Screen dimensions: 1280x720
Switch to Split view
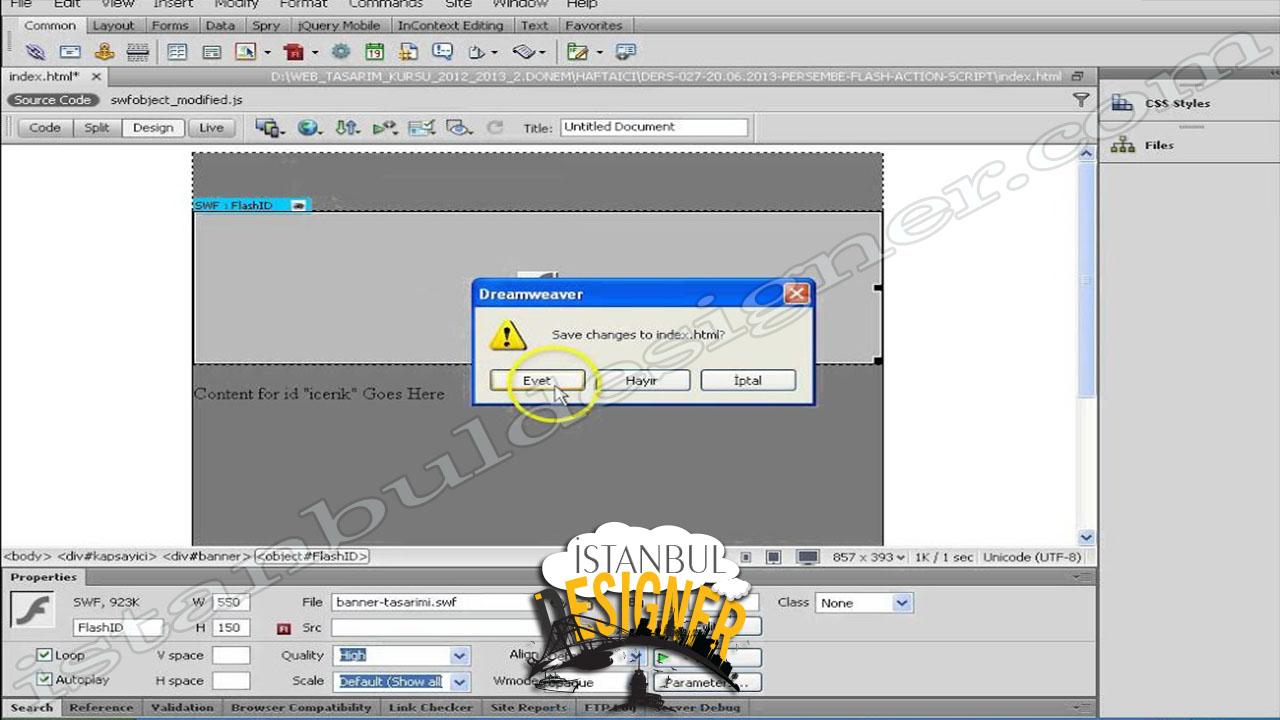pos(97,128)
